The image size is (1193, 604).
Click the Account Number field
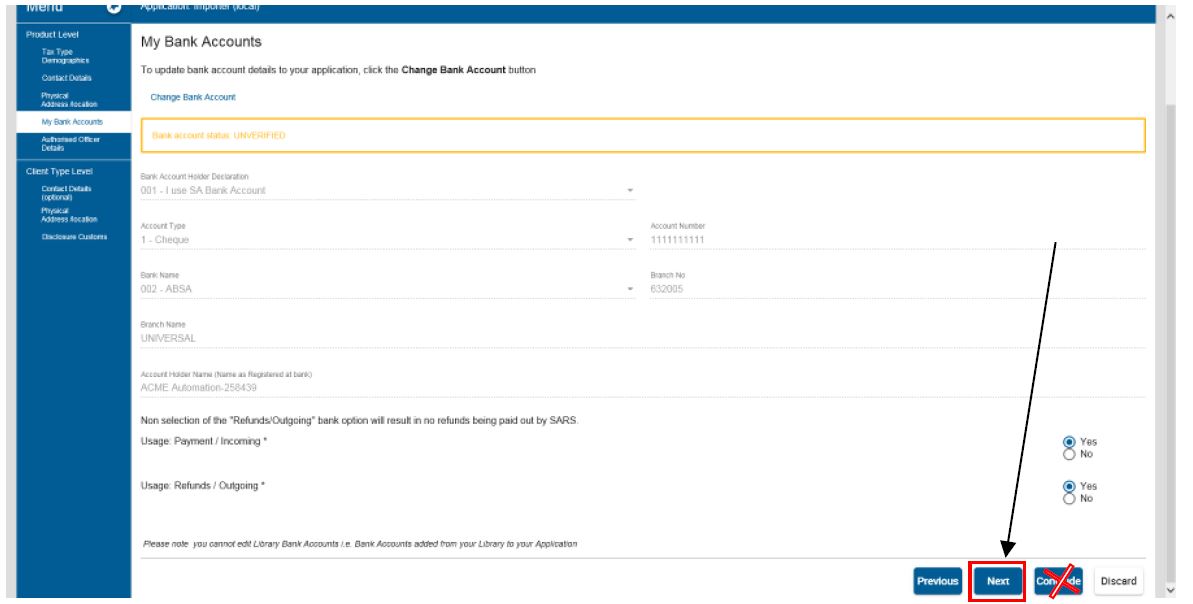[897, 240]
